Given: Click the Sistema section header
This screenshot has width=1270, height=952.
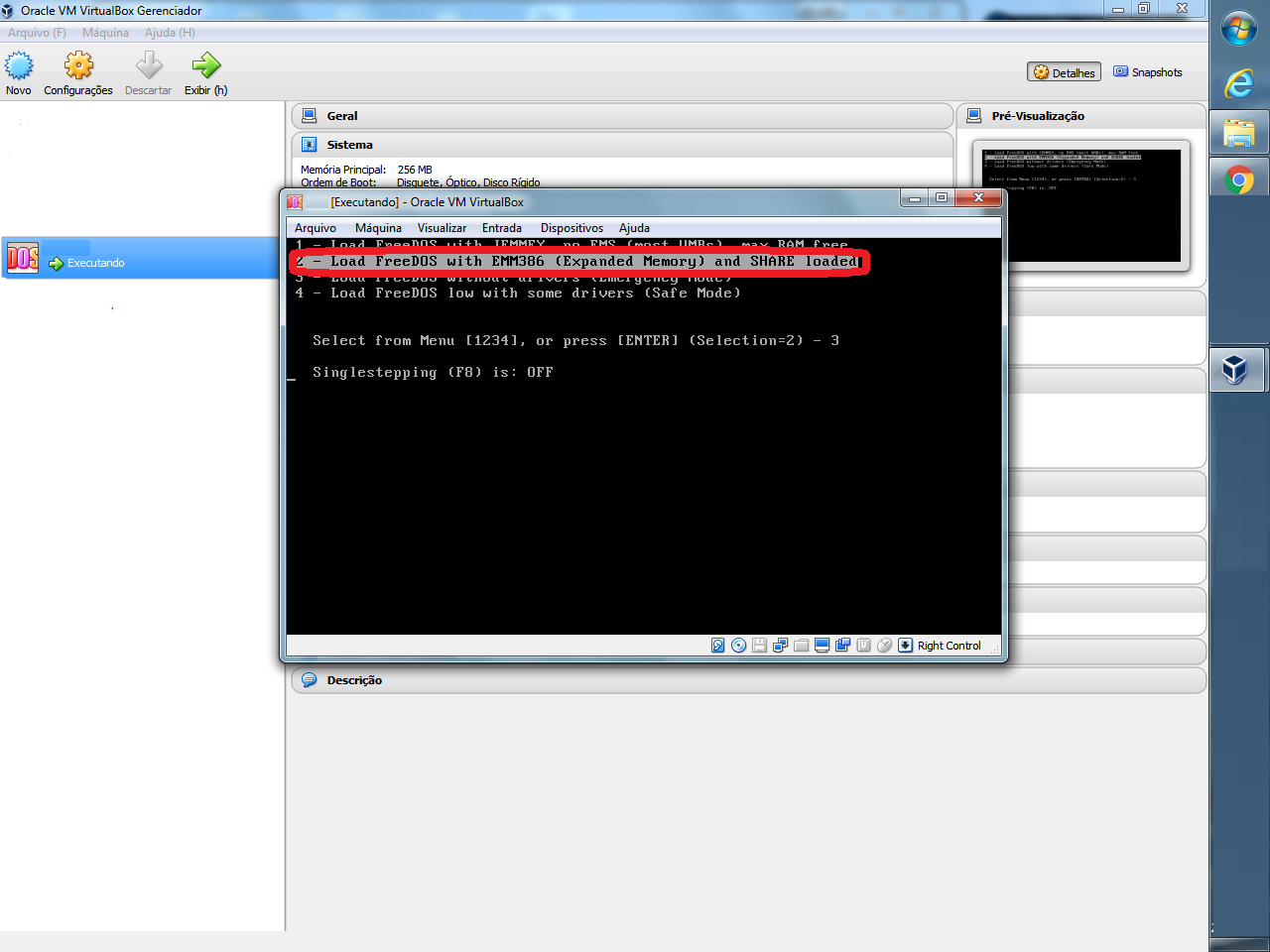Looking at the screenshot, I should coord(622,145).
